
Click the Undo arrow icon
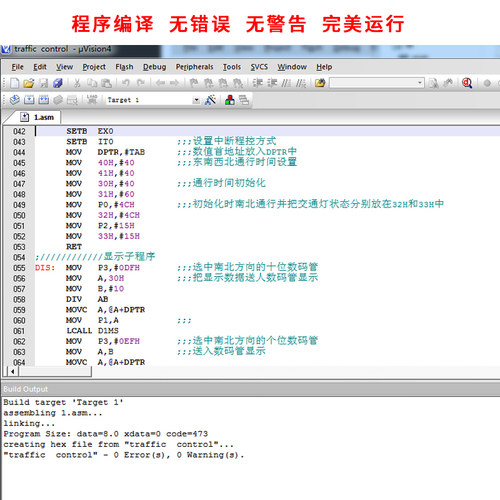click(125, 83)
